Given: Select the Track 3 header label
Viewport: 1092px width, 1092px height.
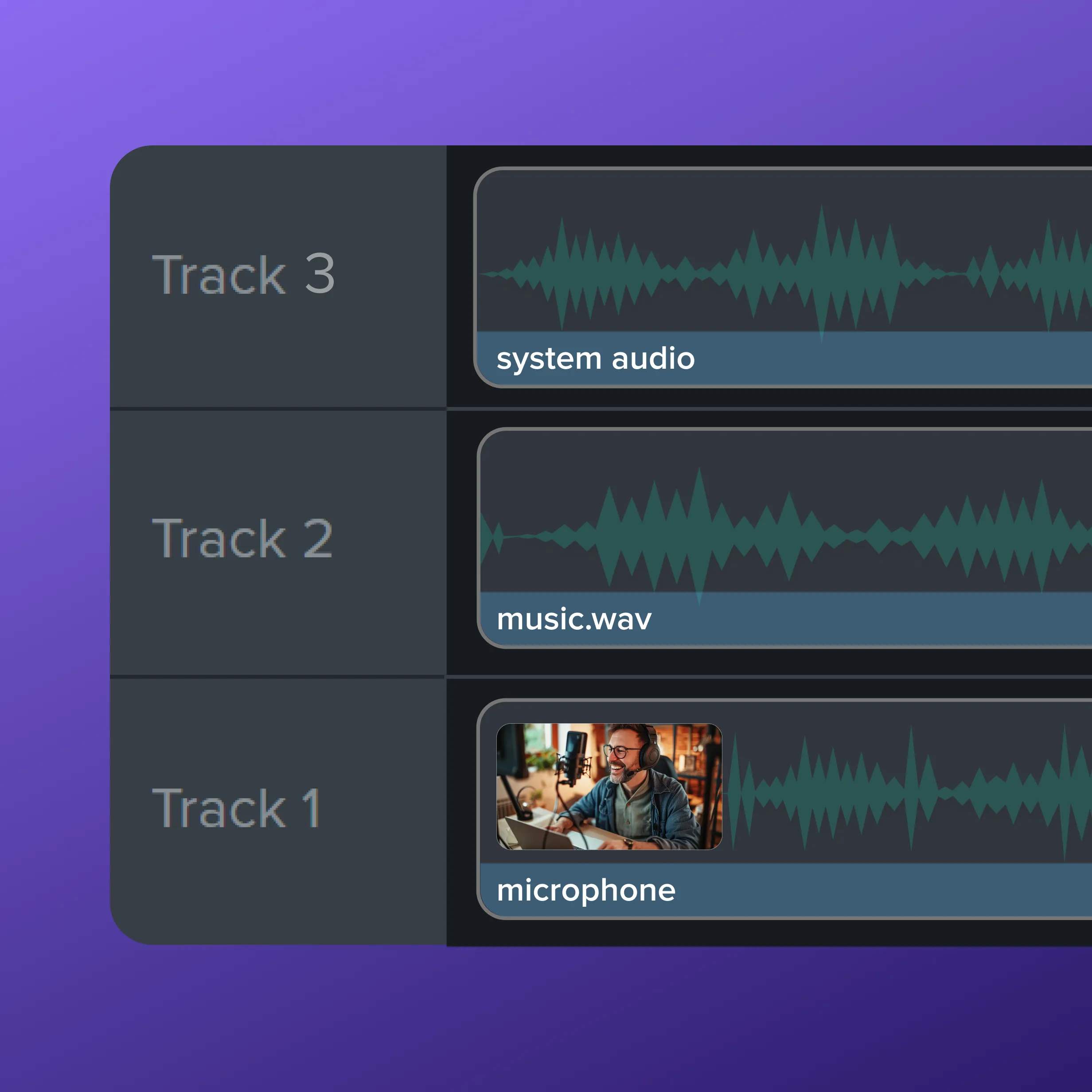Looking at the screenshot, I should (244, 274).
